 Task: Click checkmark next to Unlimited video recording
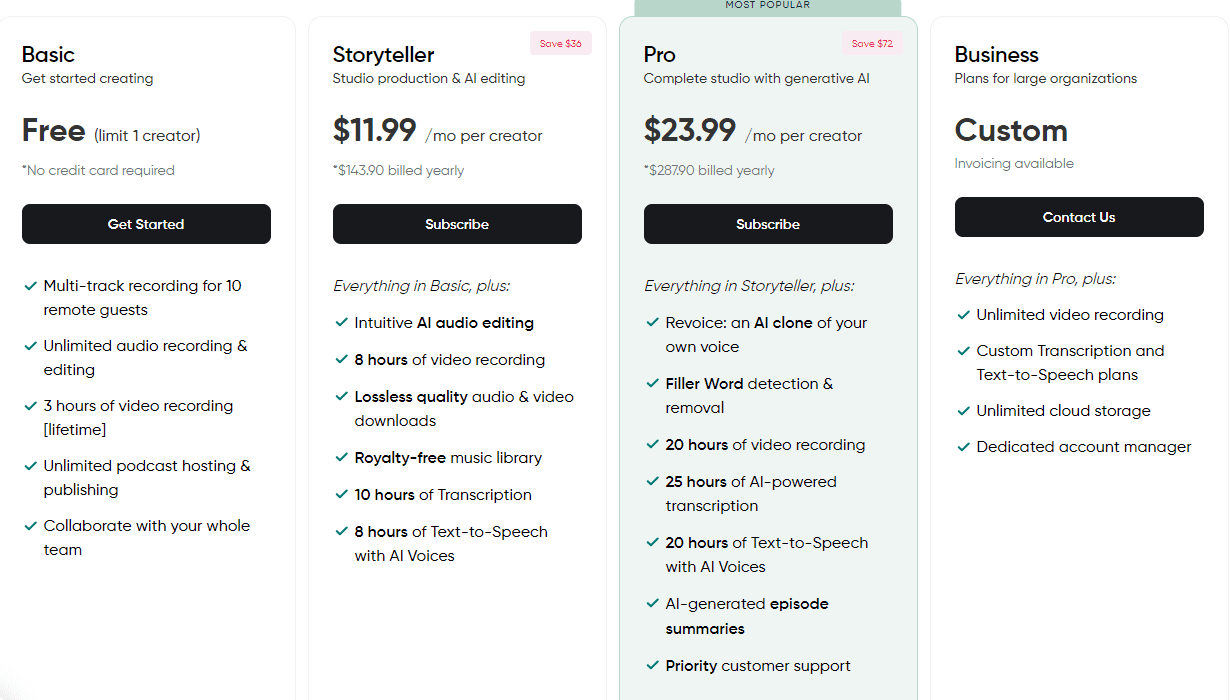tap(964, 315)
